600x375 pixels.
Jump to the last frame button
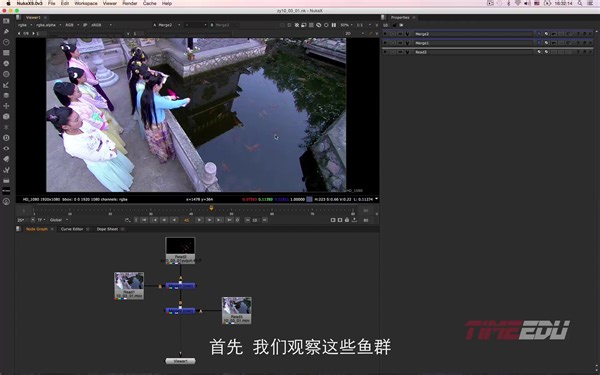coord(229,220)
